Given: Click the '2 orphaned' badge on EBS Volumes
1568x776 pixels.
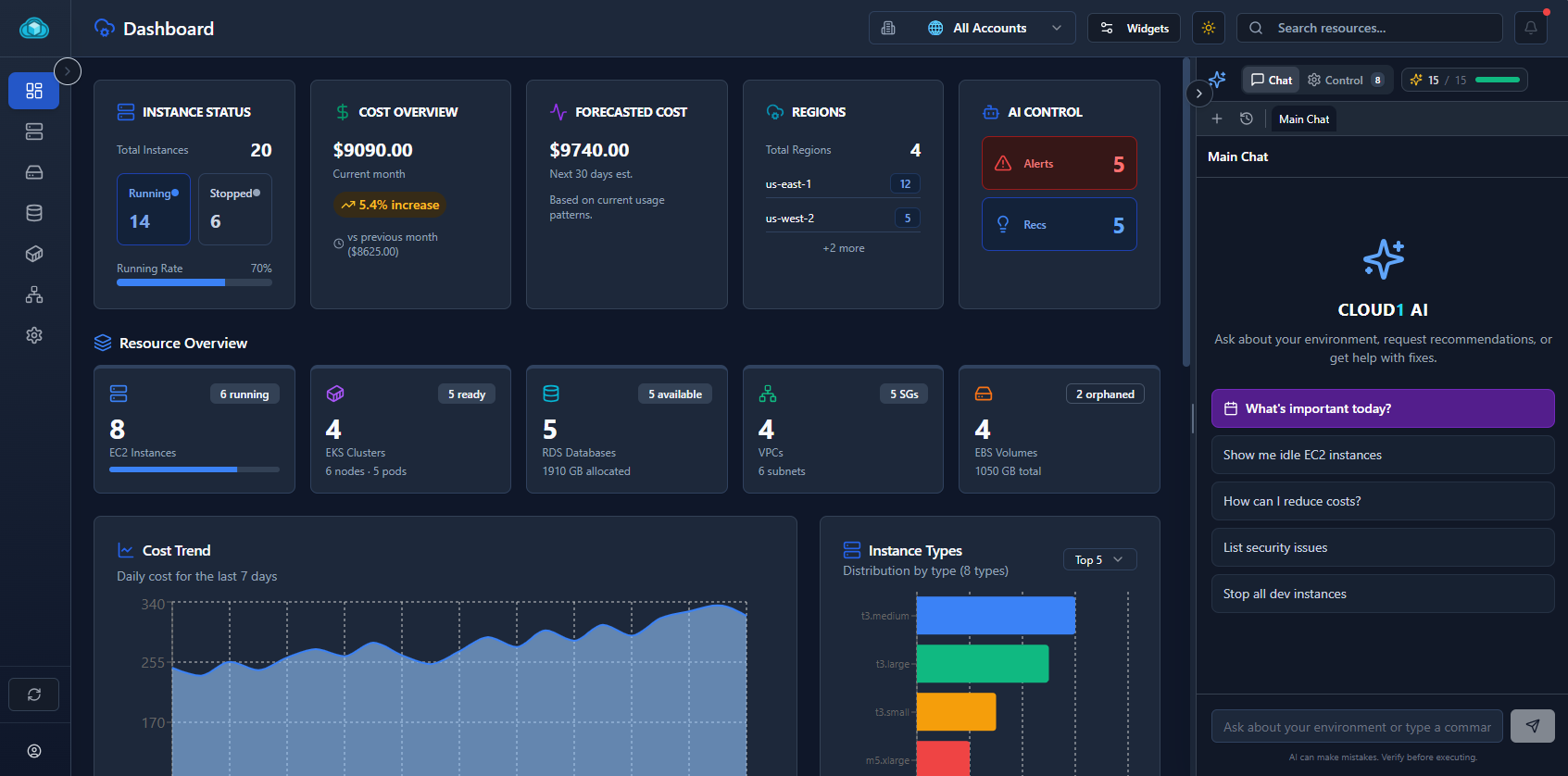Looking at the screenshot, I should click(1105, 394).
